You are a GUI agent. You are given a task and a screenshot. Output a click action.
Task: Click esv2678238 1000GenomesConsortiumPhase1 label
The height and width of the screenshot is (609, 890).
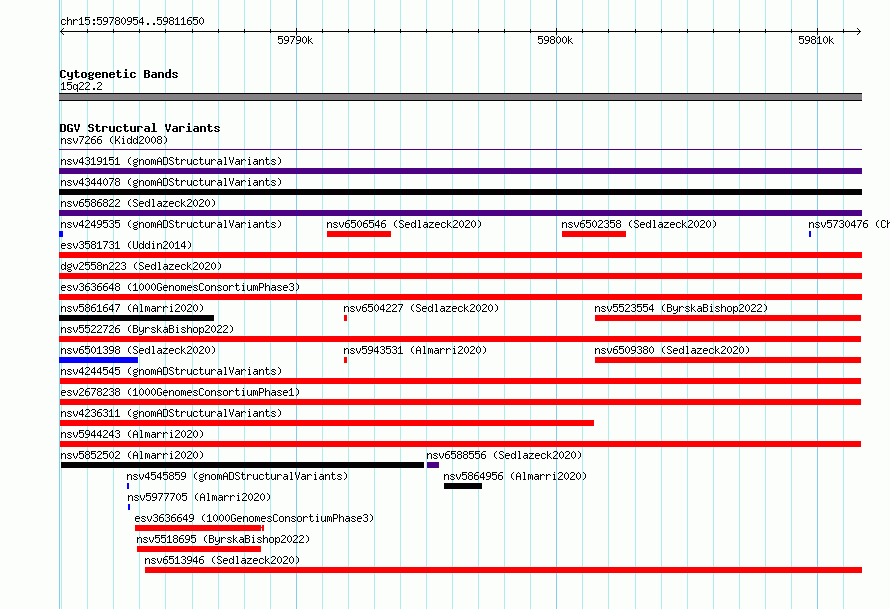point(180,392)
